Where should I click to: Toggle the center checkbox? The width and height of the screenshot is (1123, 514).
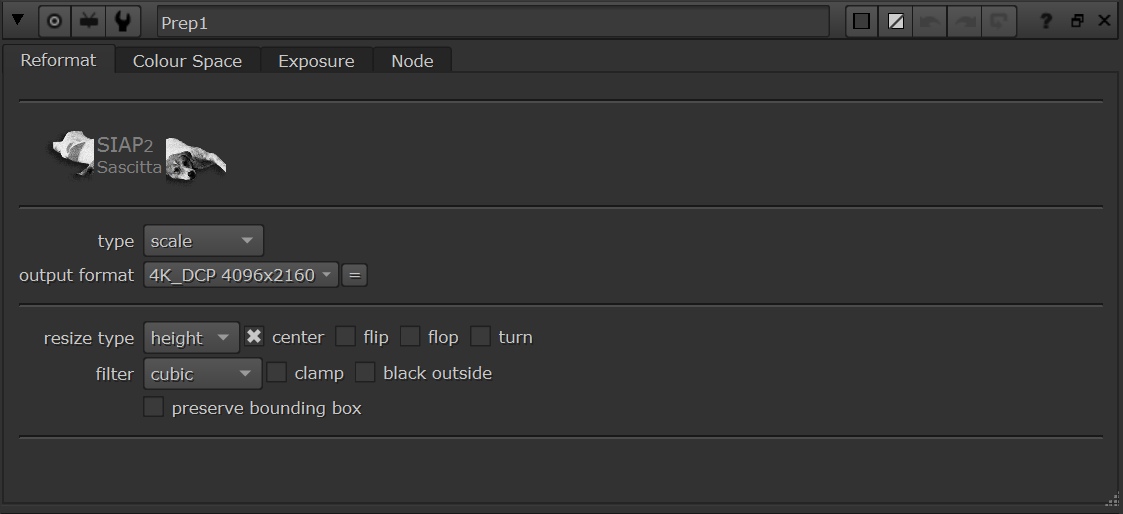[254, 336]
